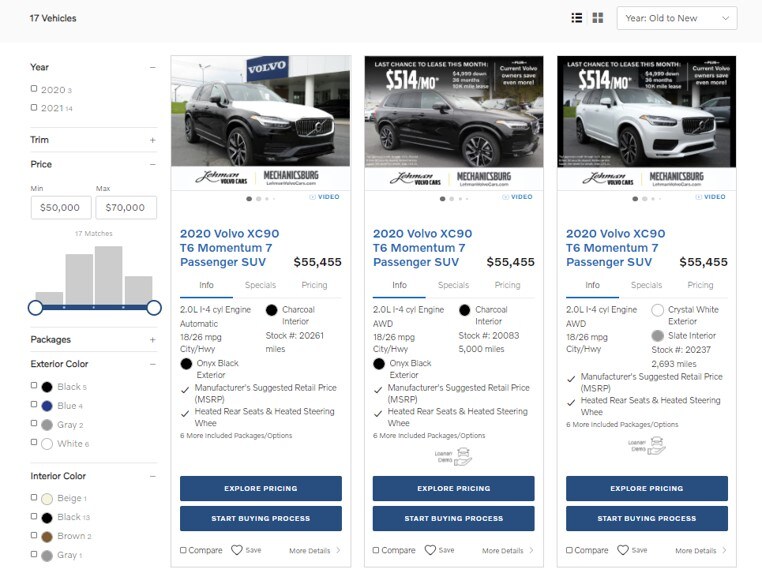Screen dimensions: 762x573
Task: Check the Black exterior color filter
Action: (34, 385)
